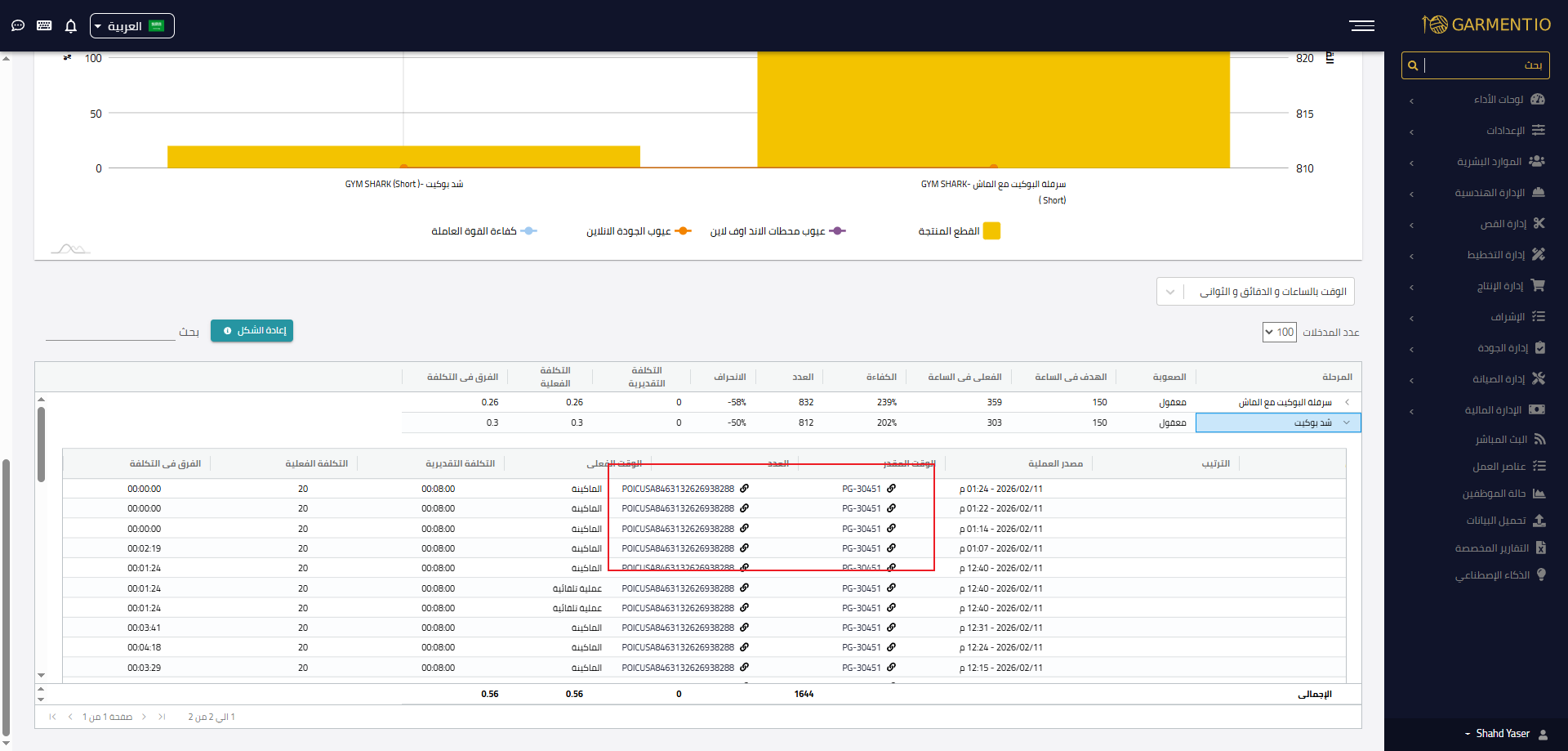Click the outer table's vertical scrollbar thumb

41,445
